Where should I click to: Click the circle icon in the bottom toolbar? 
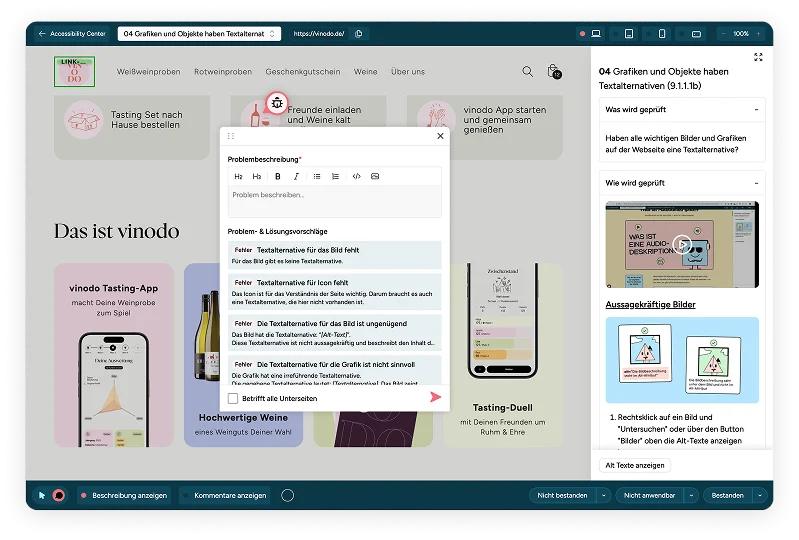click(x=287, y=495)
